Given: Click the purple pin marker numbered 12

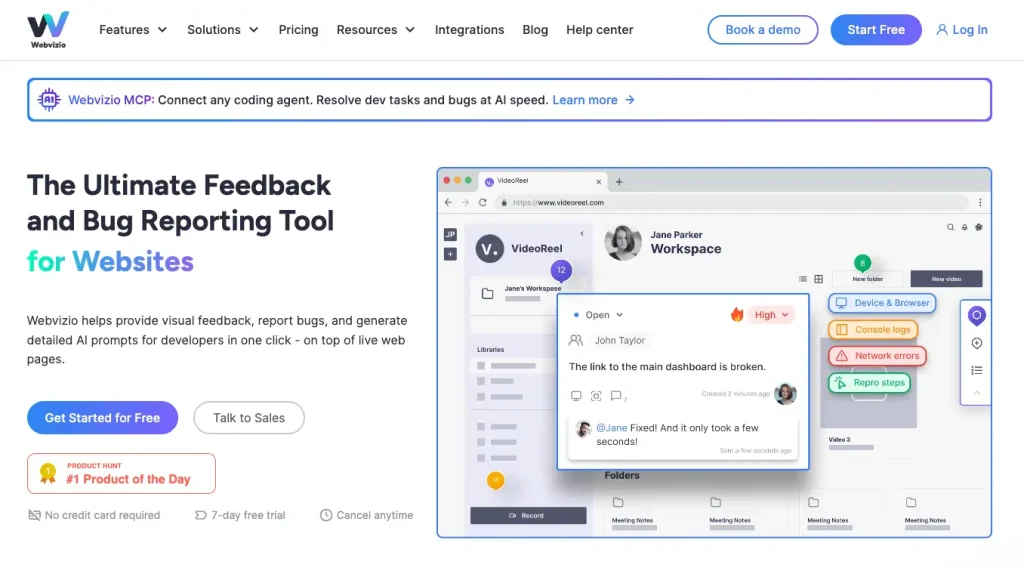Looking at the screenshot, I should (x=561, y=270).
